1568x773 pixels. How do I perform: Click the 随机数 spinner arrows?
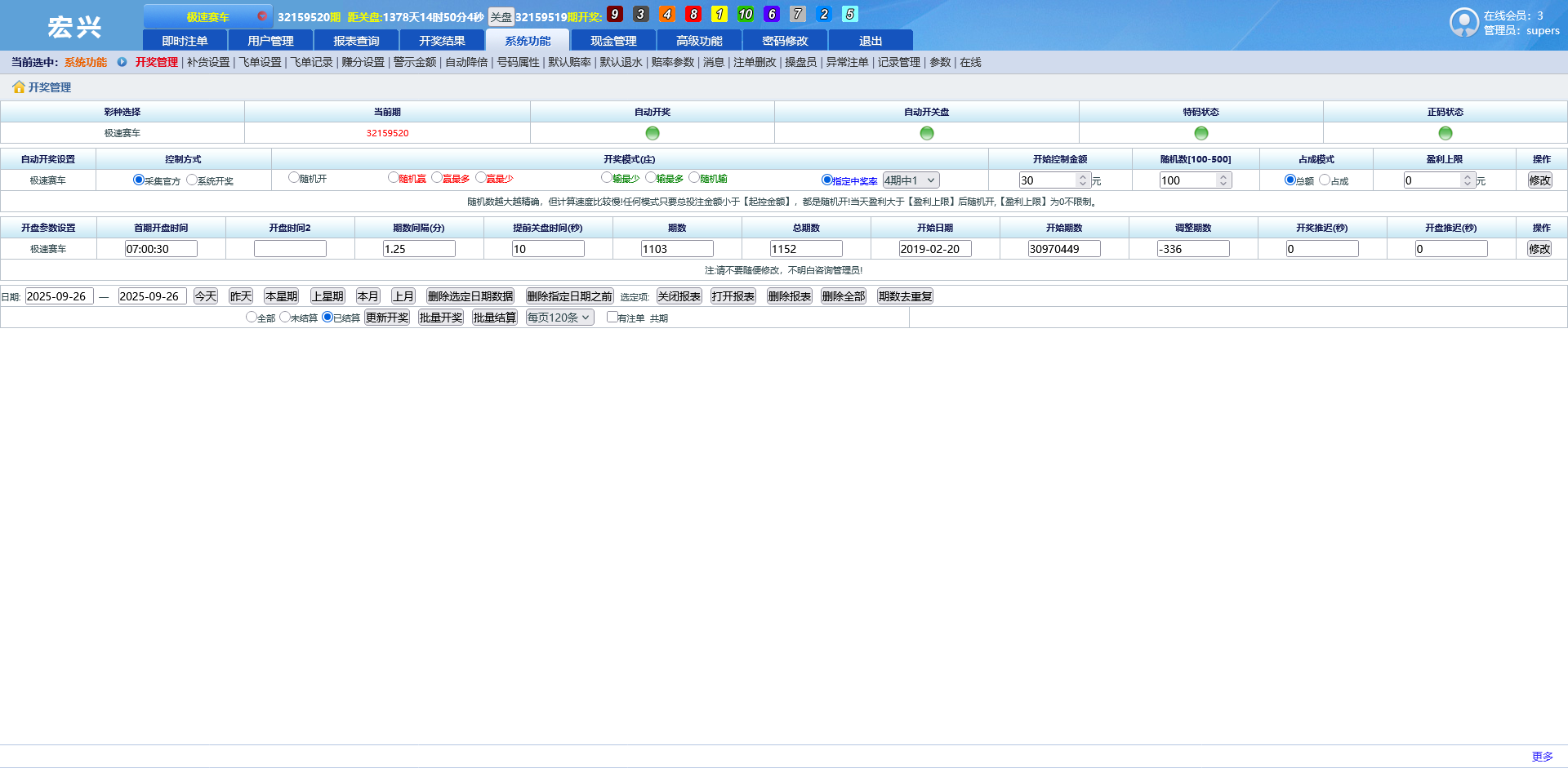pos(1223,180)
